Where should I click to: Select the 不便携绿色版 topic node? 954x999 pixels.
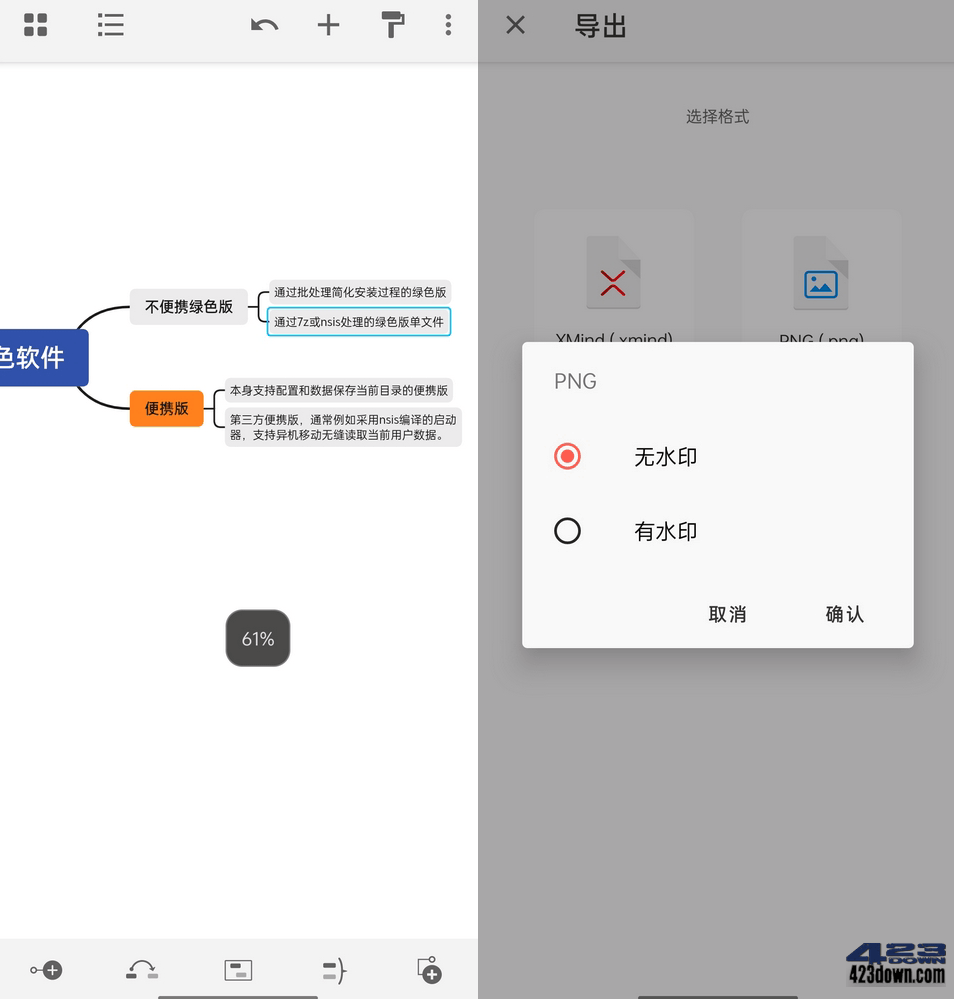pyautogui.click(x=188, y=307)
